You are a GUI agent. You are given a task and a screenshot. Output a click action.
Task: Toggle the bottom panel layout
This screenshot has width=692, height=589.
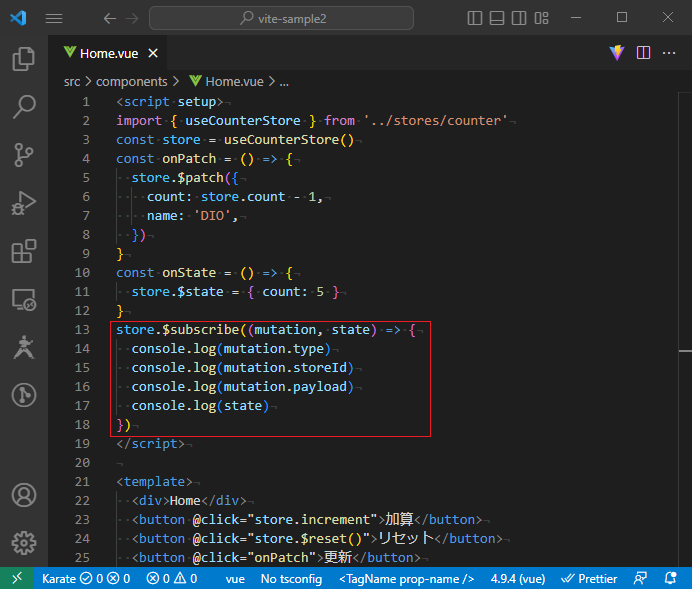point(497,18)
